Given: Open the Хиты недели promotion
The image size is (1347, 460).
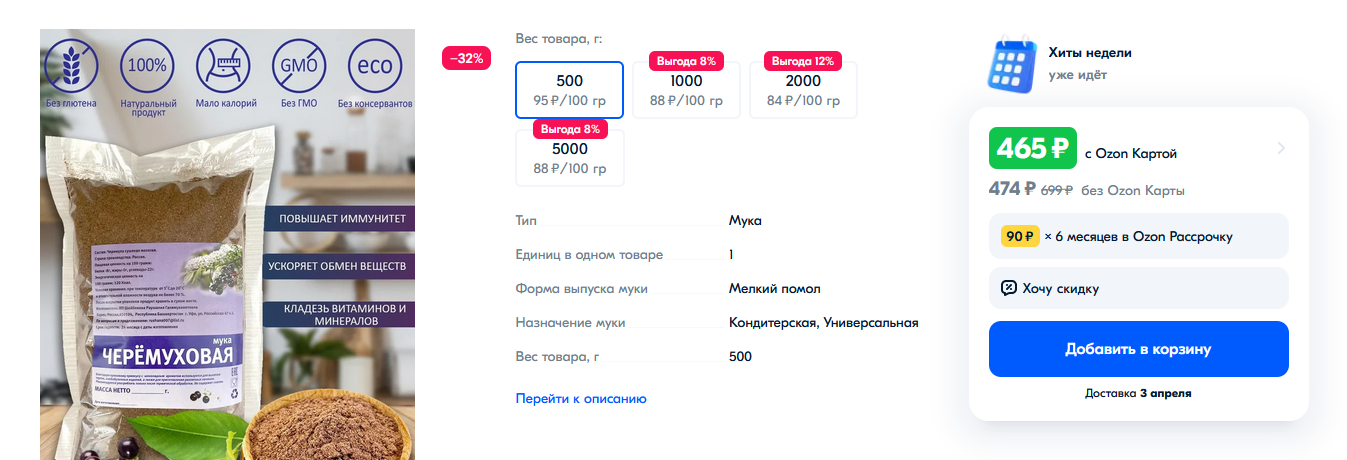Looking at the screenshot, I should [x=1090, y=53].
